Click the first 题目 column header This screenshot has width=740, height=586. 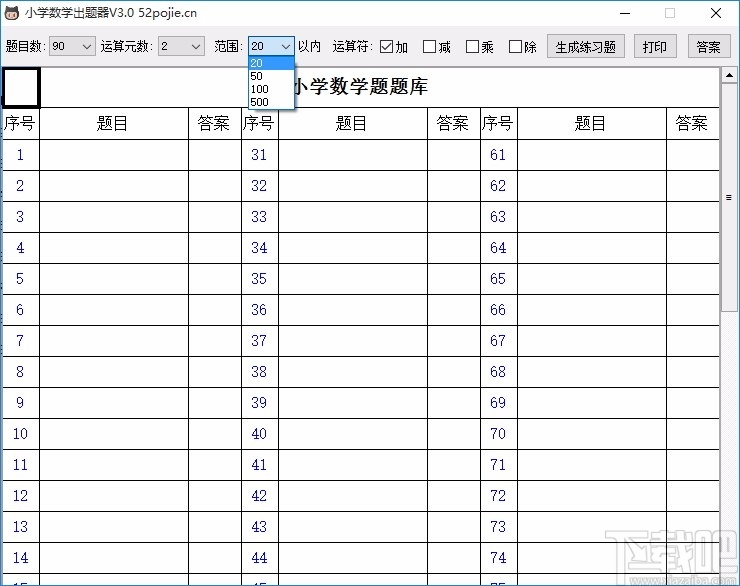(114, 124)
